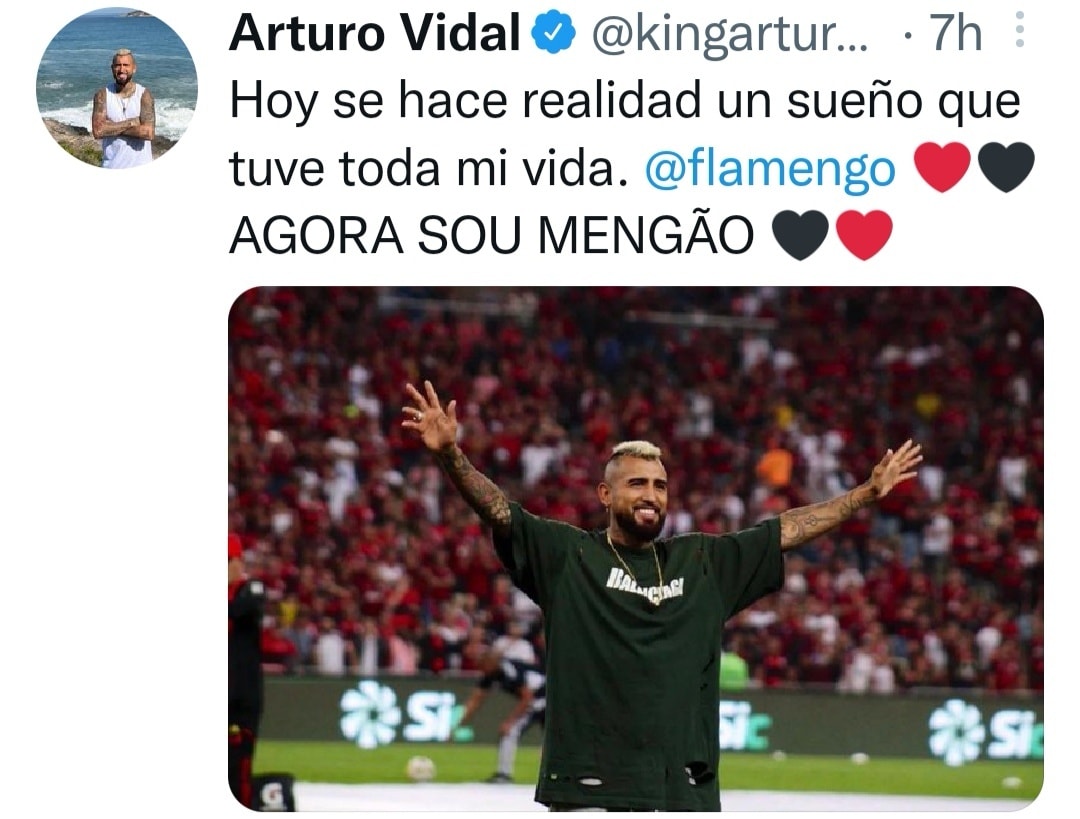Click the red heart after MENGÃO
Viewport: 1080px width, 819px height.
click(864, 235)
